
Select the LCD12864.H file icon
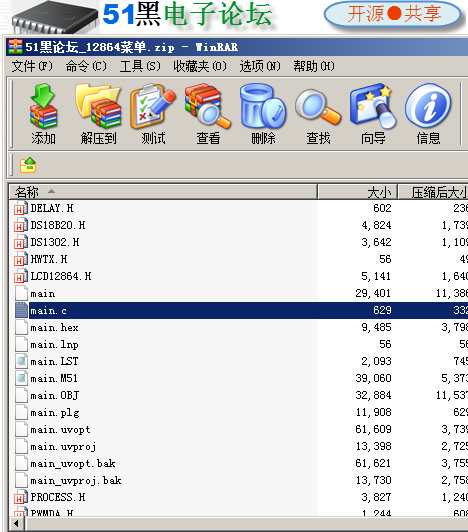(x=21, y=276)
